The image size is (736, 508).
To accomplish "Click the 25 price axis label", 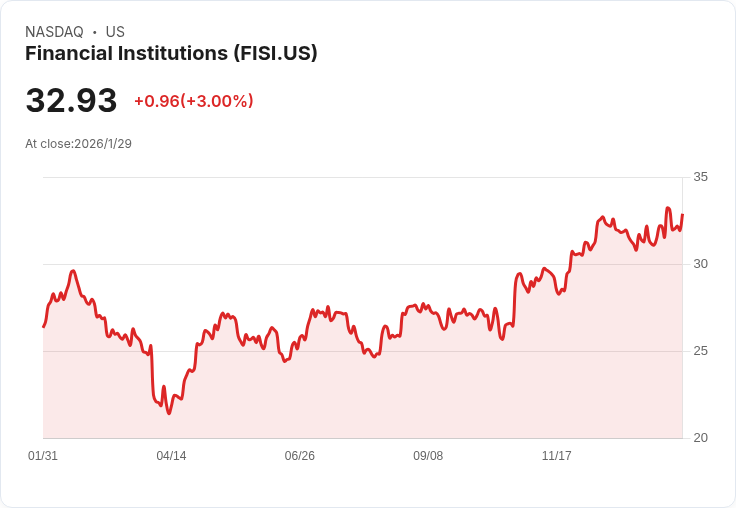I will (700, 351).
